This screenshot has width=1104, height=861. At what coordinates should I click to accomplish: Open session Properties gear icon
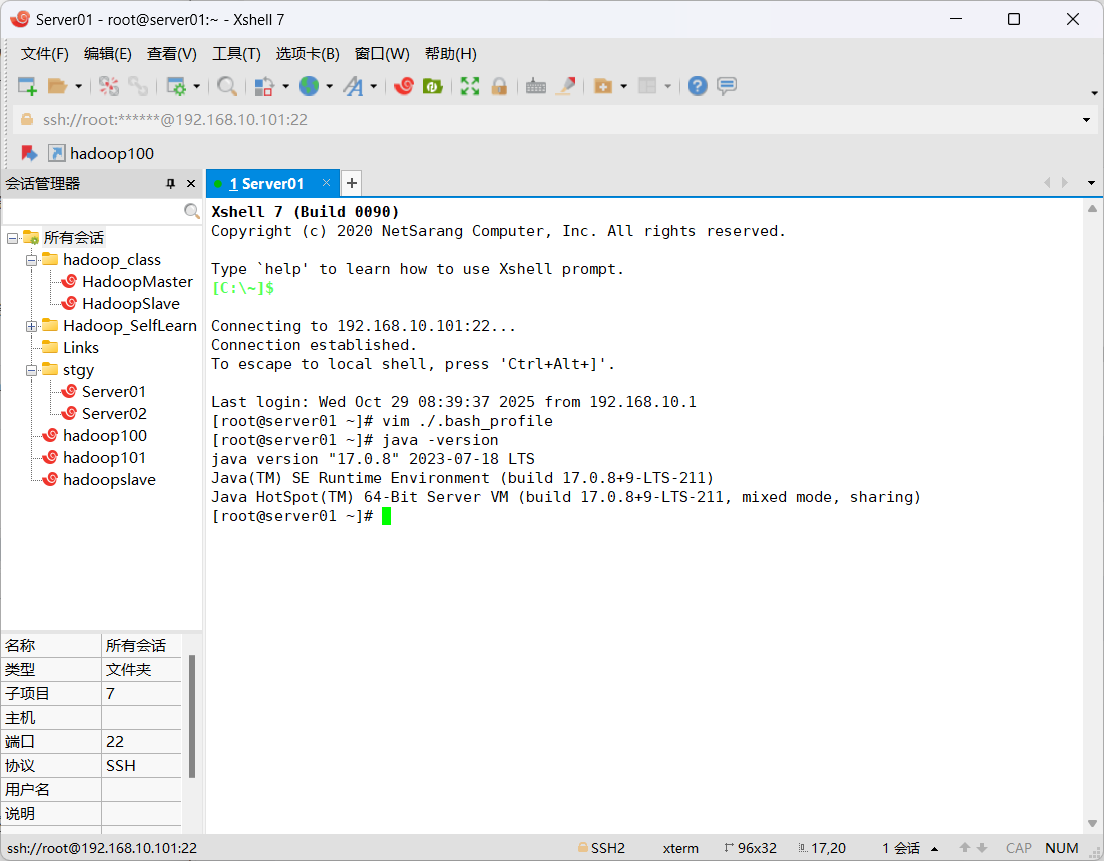point(175,86)
